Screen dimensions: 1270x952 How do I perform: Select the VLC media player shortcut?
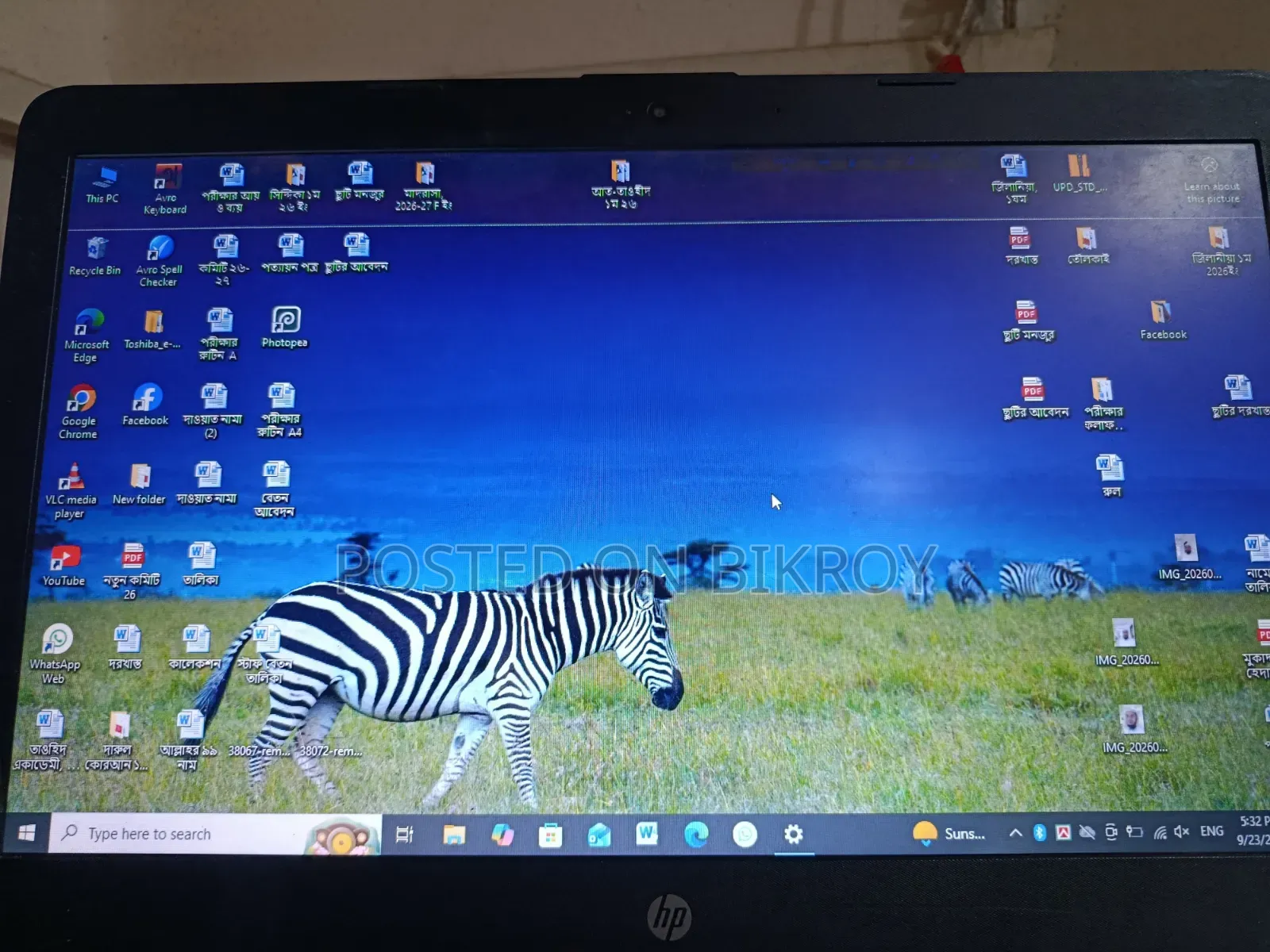(71, 490)
